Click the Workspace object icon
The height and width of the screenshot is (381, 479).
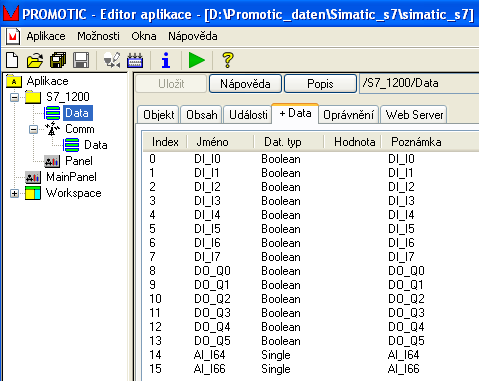click(x=33, y=193)
